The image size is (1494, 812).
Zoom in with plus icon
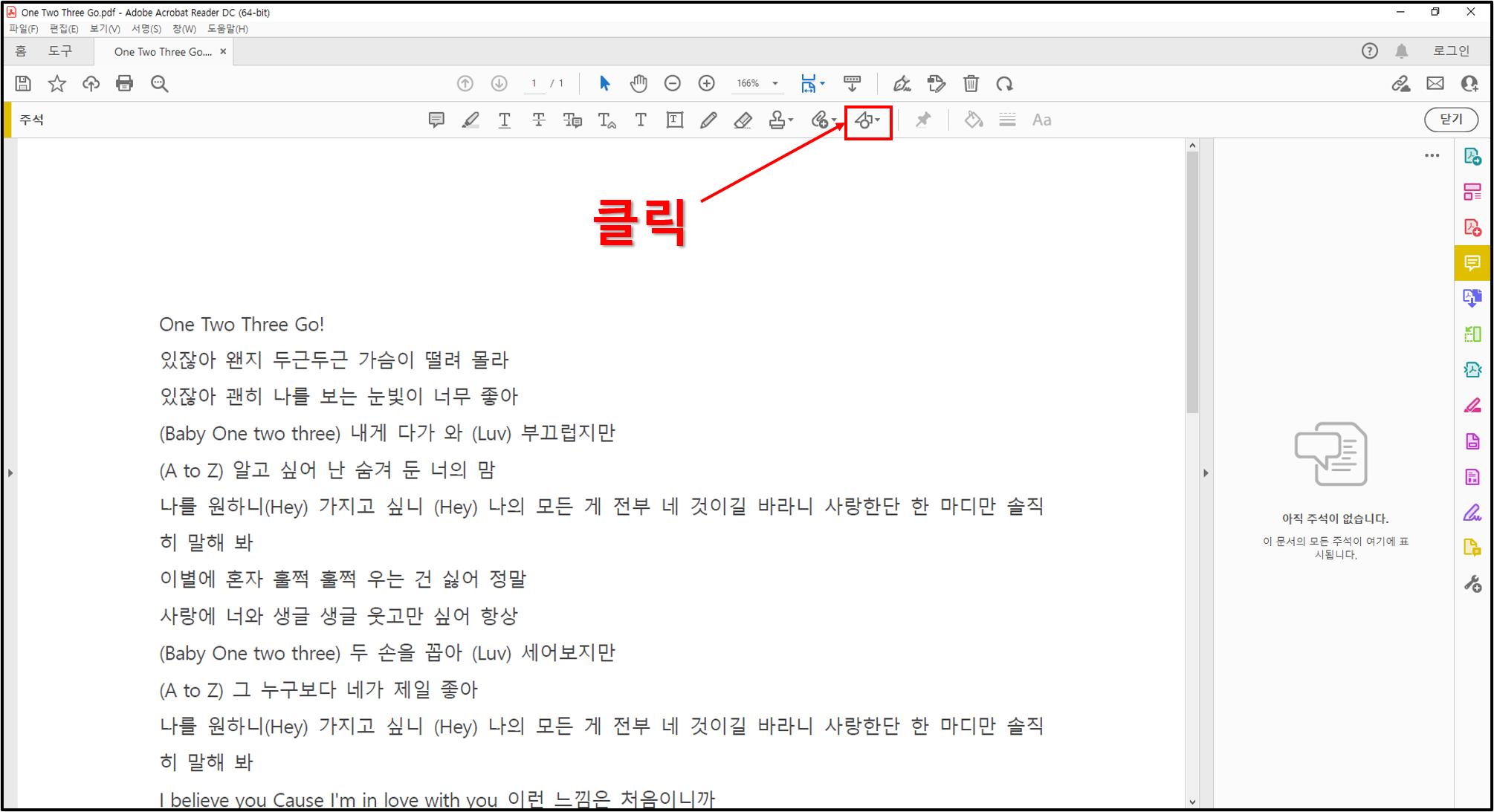[x=707, y=84]
